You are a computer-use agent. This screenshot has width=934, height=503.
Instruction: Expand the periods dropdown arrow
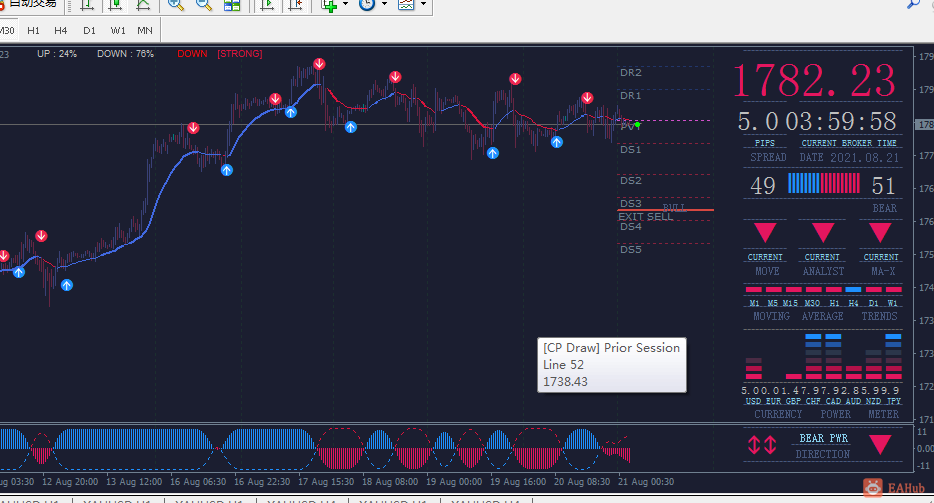(384, 5)
